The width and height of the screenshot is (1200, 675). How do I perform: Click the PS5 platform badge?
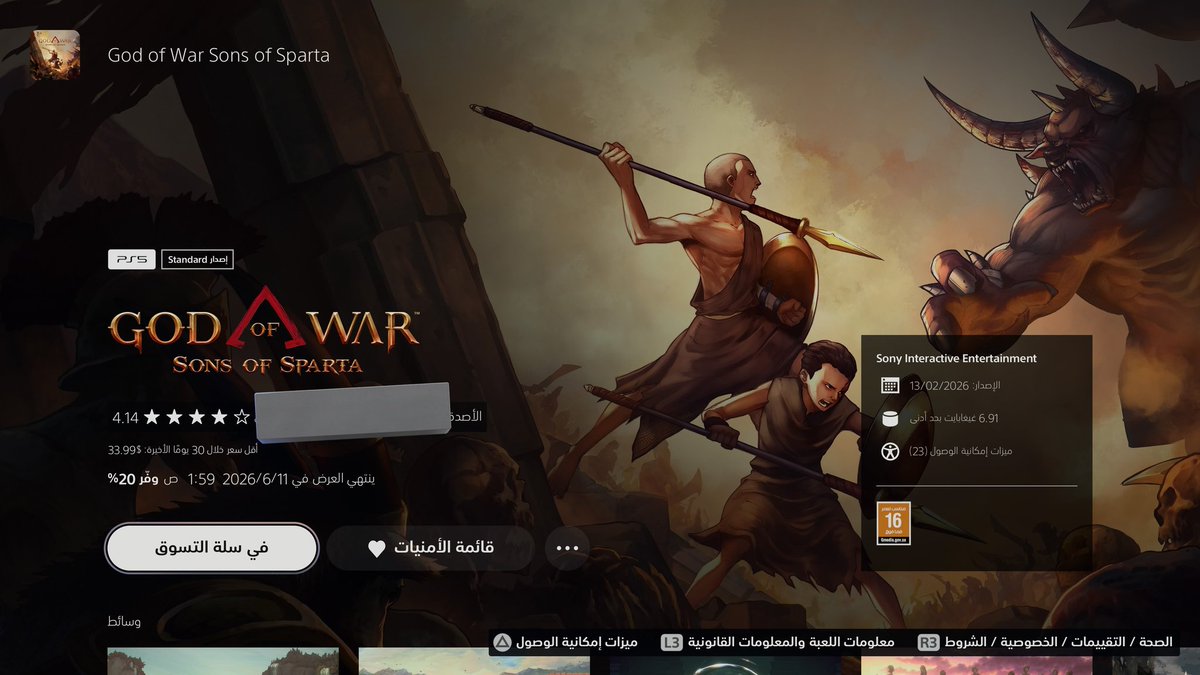(132, 260)
